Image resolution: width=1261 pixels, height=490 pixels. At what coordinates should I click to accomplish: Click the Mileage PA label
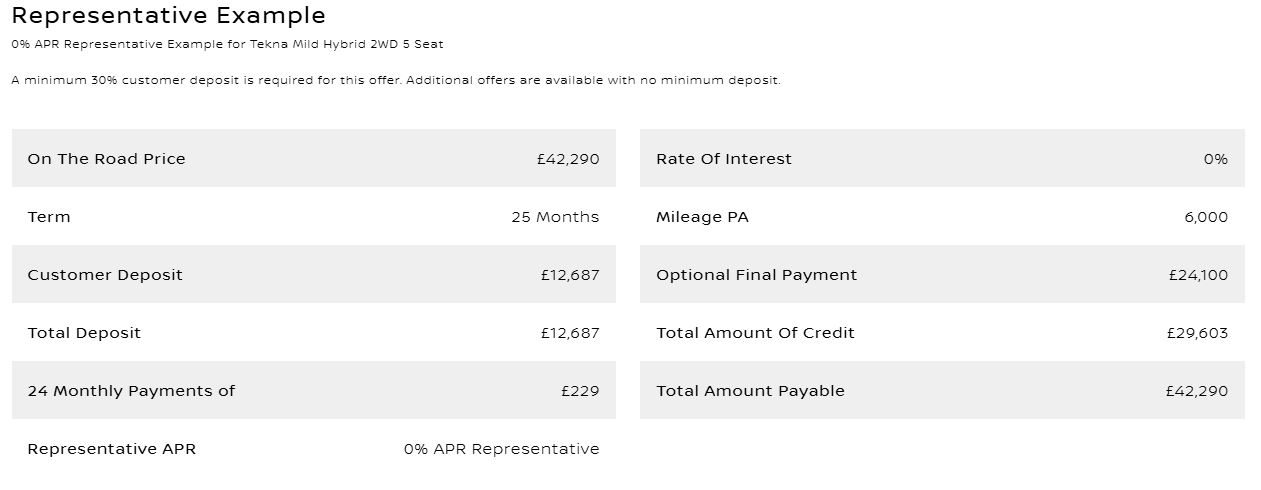pos(702,217)
